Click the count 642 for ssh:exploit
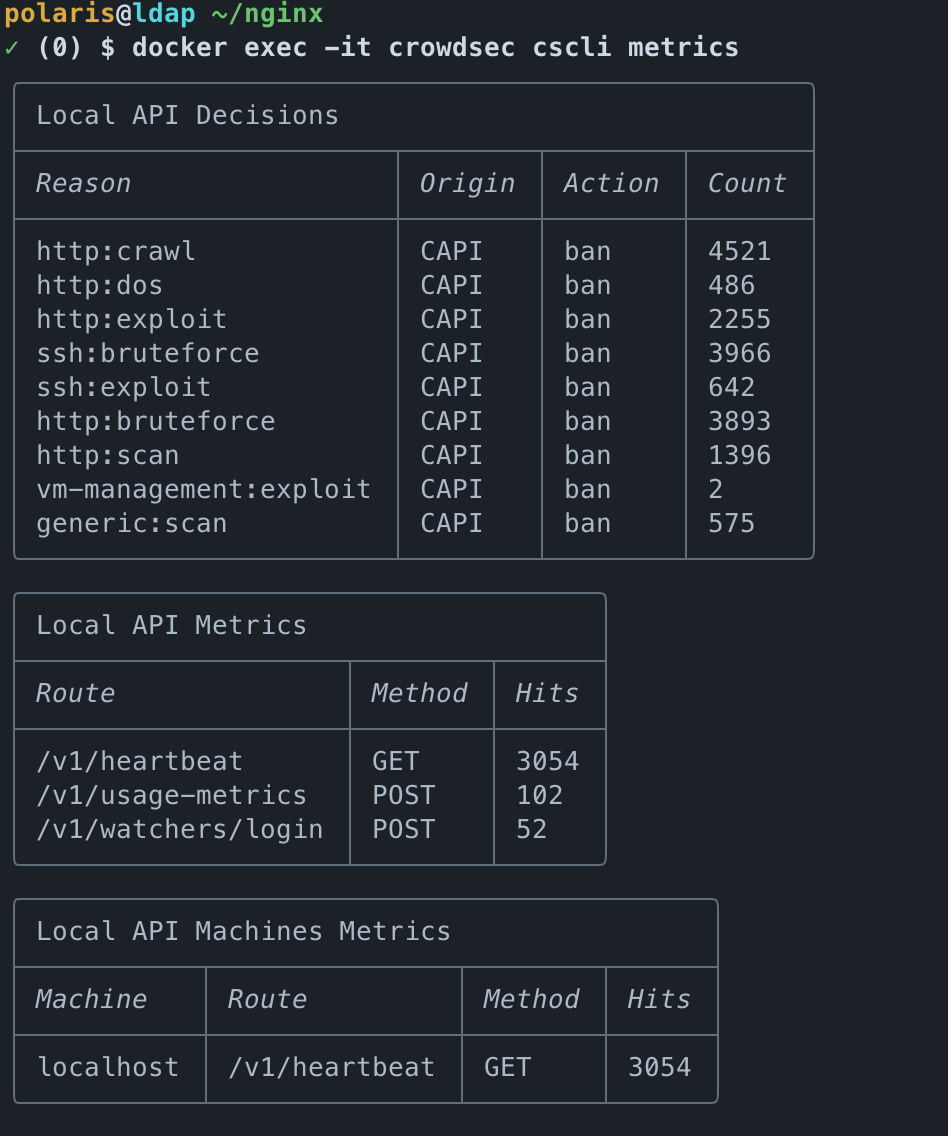 click(x=731, y=388)
